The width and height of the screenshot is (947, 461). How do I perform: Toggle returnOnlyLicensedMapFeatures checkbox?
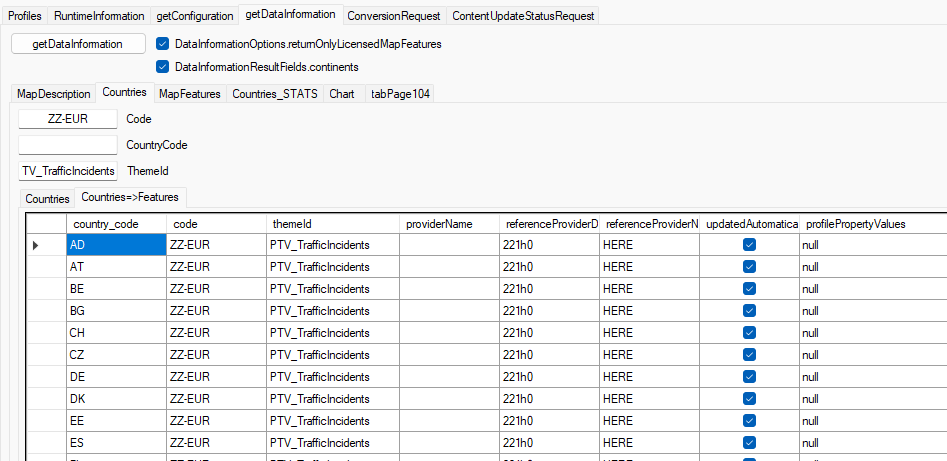[x=164, y=44]
